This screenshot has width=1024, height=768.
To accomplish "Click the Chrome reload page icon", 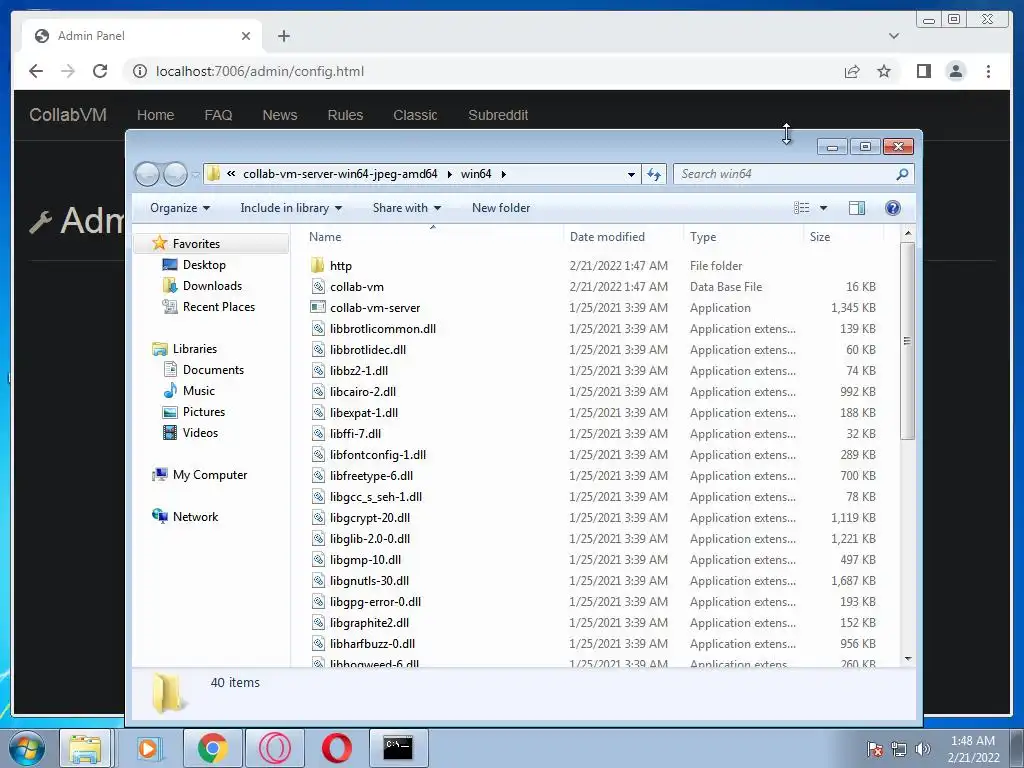I will (x=100, y=71).
